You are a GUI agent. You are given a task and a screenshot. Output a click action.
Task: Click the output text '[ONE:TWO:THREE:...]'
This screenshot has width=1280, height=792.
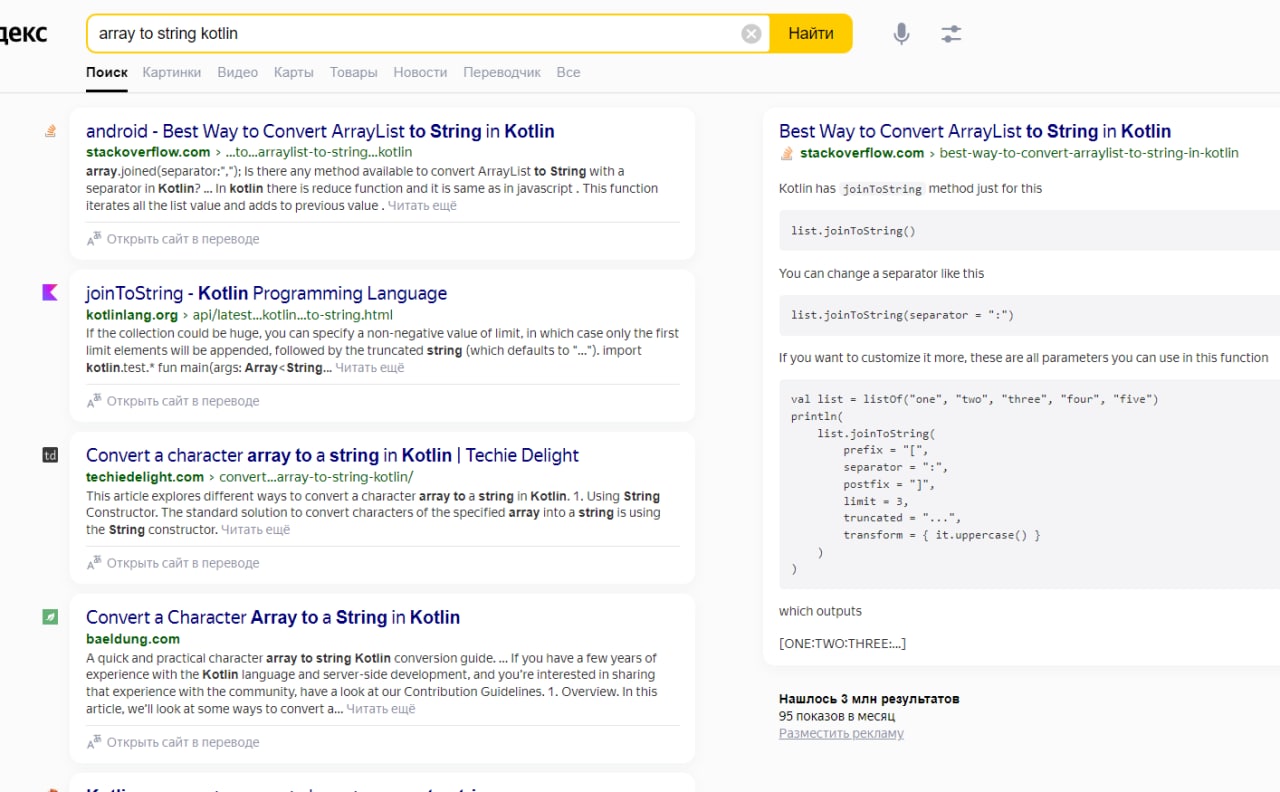pos(842,643)
